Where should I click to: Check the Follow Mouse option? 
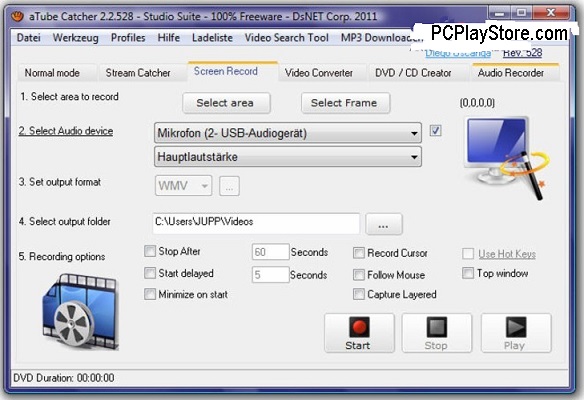(358, 275)
